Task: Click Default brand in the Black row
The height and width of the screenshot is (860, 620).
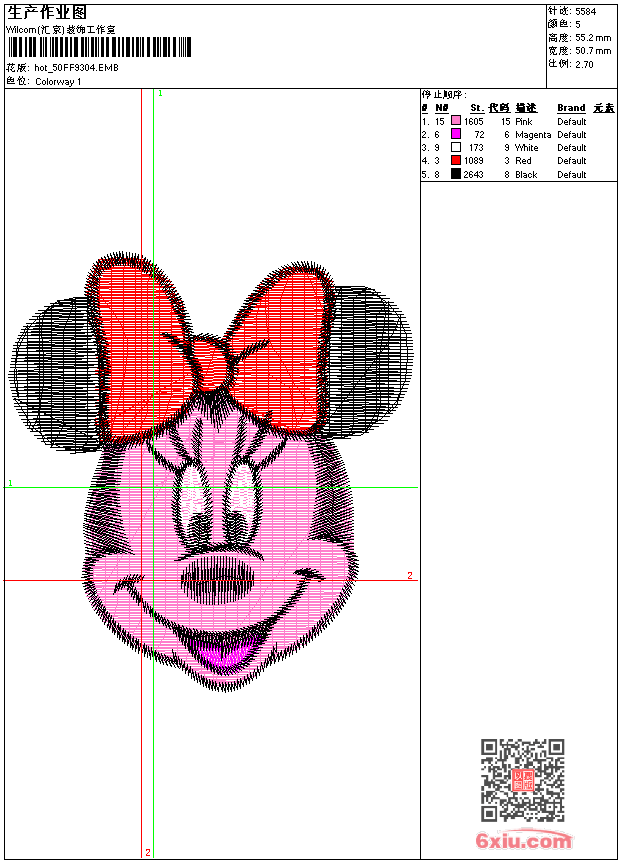Action: pyautogui.click(x=572, y=174)
